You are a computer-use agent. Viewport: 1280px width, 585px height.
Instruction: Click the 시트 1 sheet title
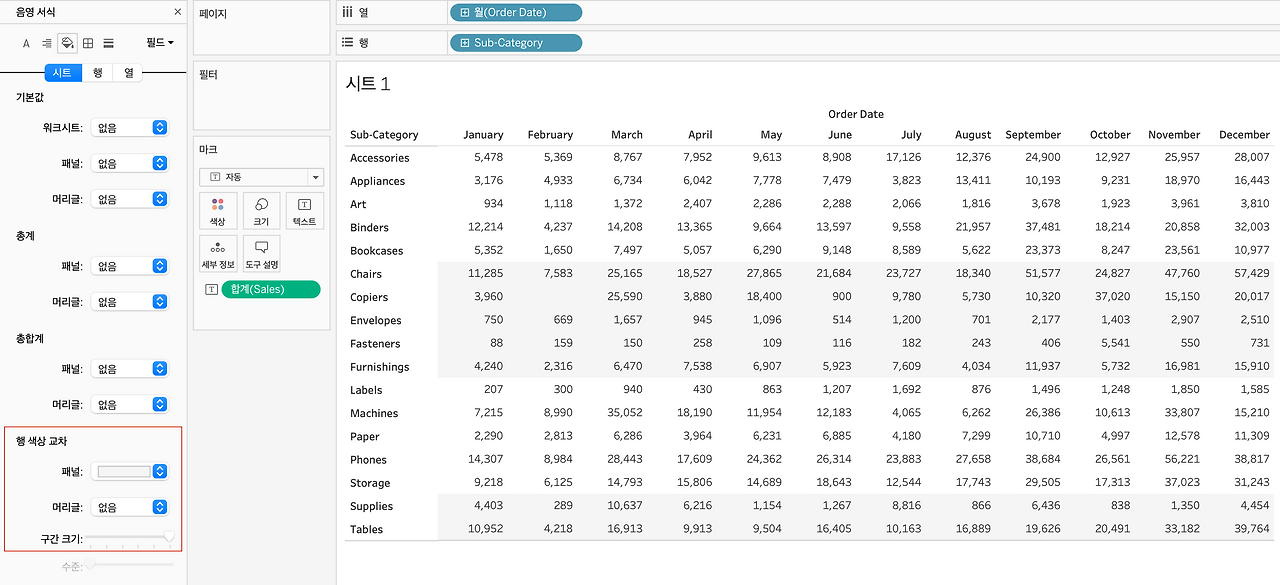[368, 84]
